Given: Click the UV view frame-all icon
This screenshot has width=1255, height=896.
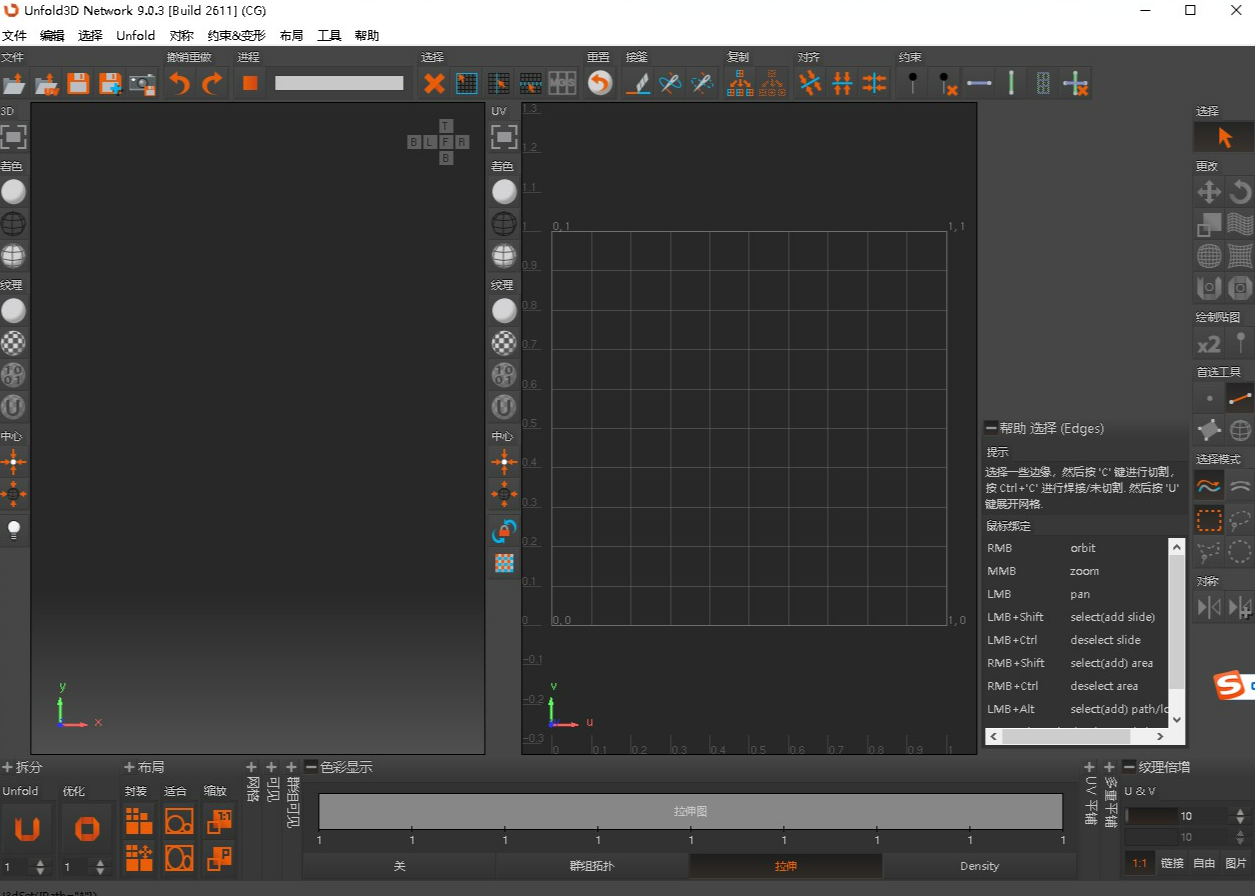Looking at the screenshot, I should [504, 137].
